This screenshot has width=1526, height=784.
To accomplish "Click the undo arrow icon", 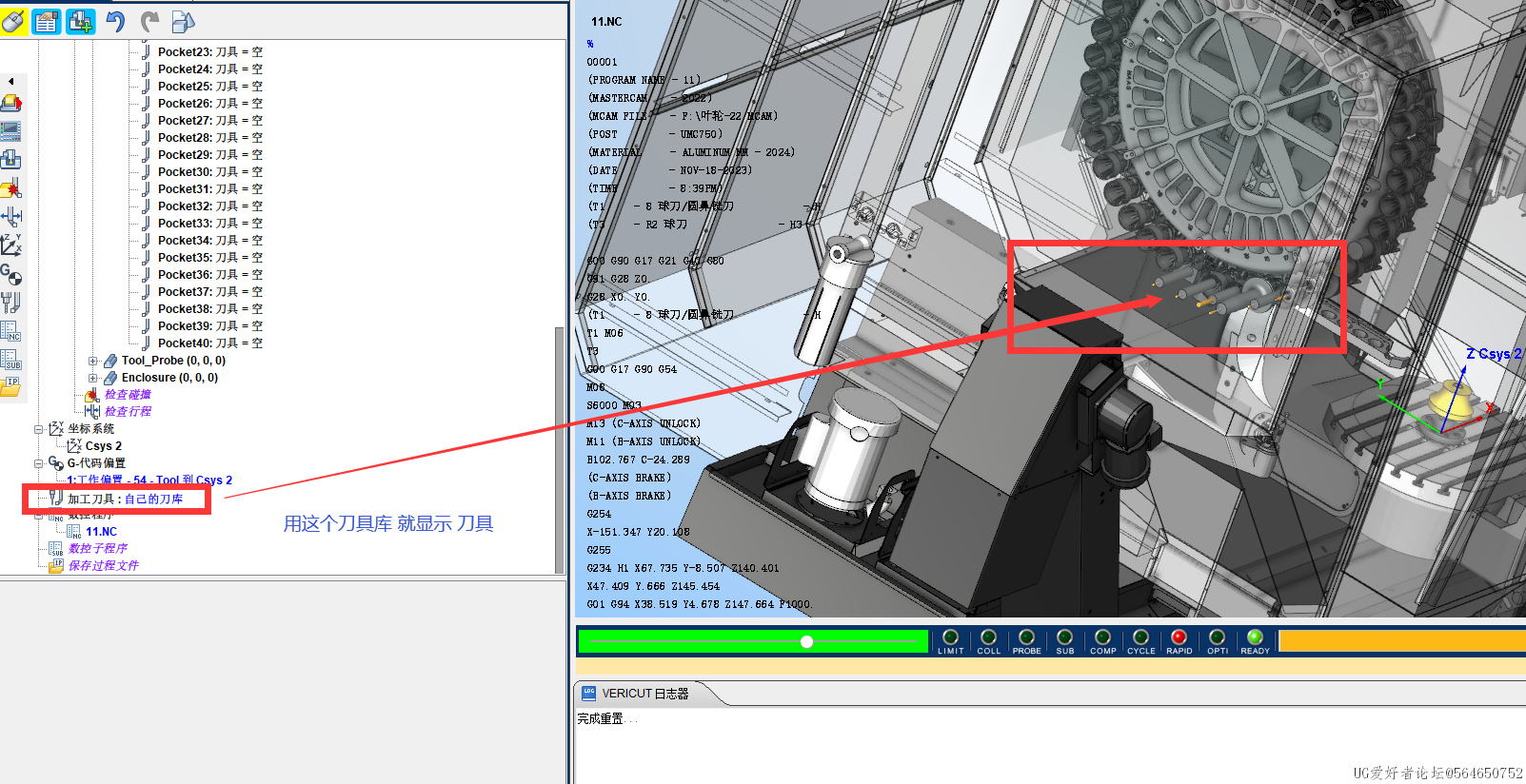I will [x=116, y=21].
